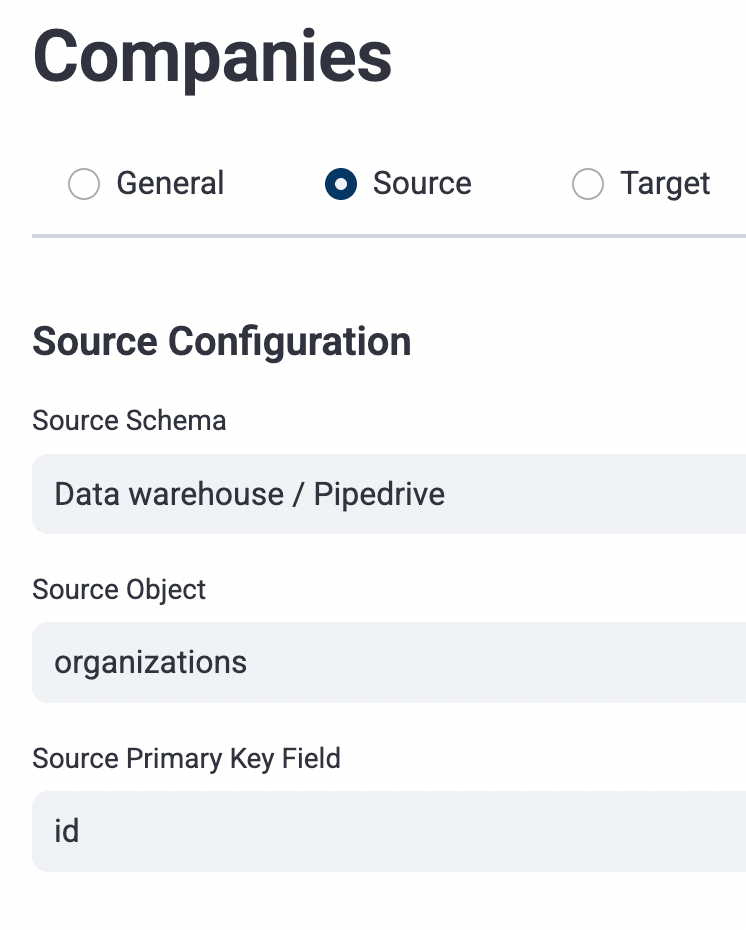The height and width of the screenshot is (930, 746).
Task: Select the Target radio button
Action: (x=588, y=184)
